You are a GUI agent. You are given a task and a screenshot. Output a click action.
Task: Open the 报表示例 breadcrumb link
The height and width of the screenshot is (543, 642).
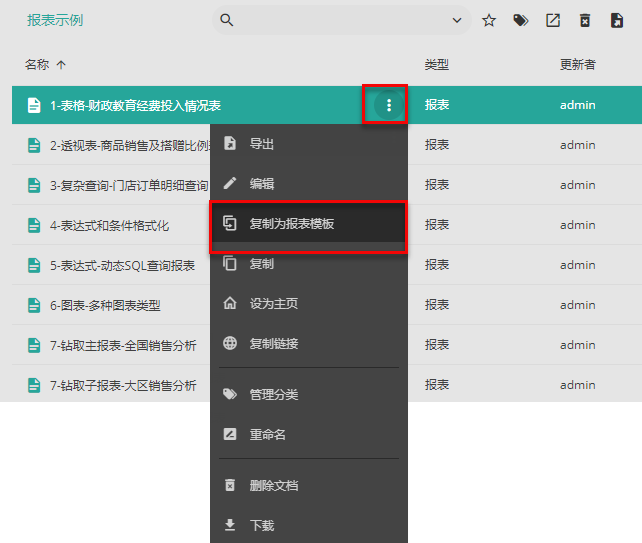(55, 20)
